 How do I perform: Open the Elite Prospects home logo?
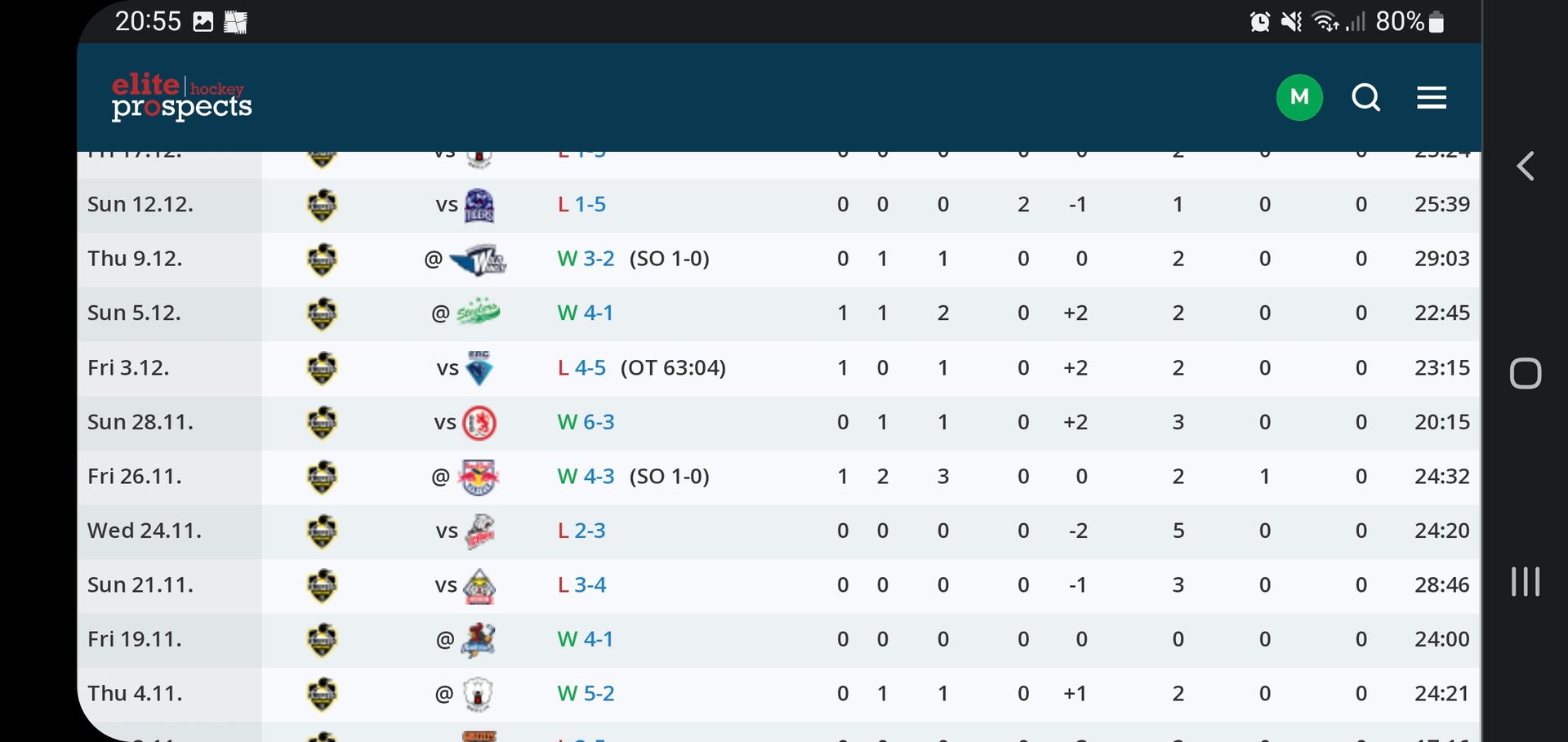click(x=181, y=97)
